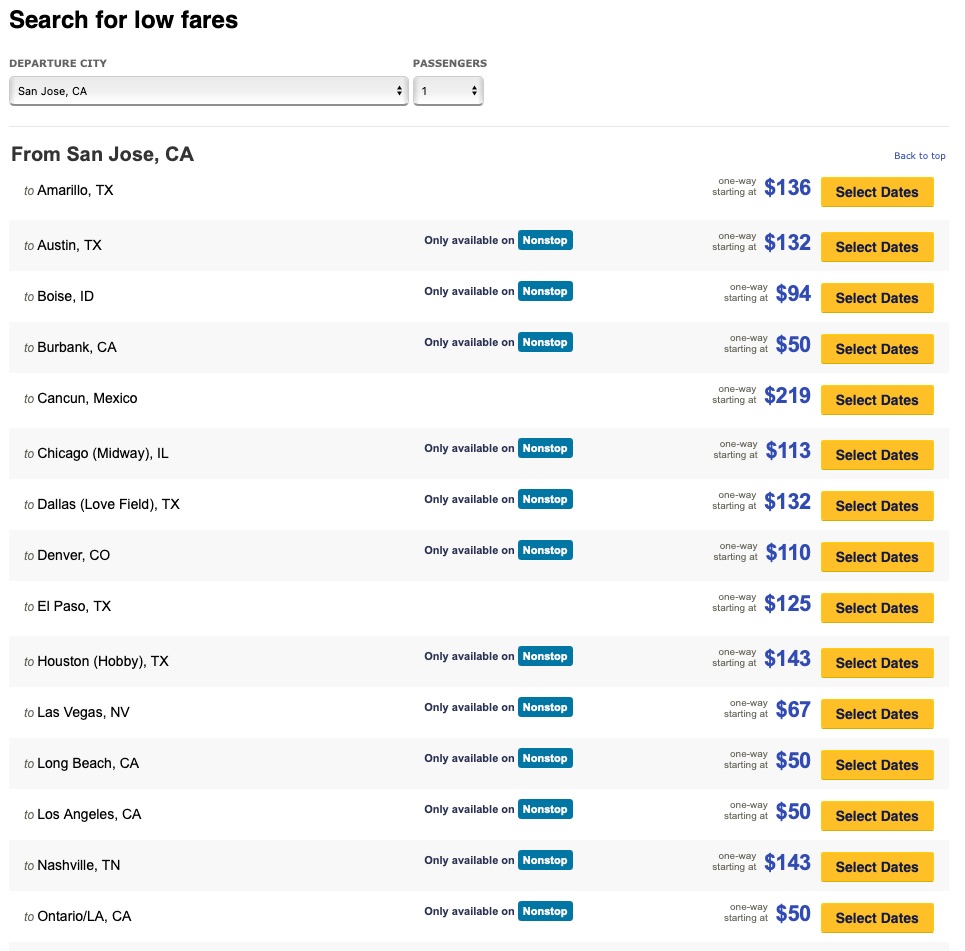Click Select Dates for Boise, ID
The height and width of the screenshot is (951, 965).
coord(876,298)
